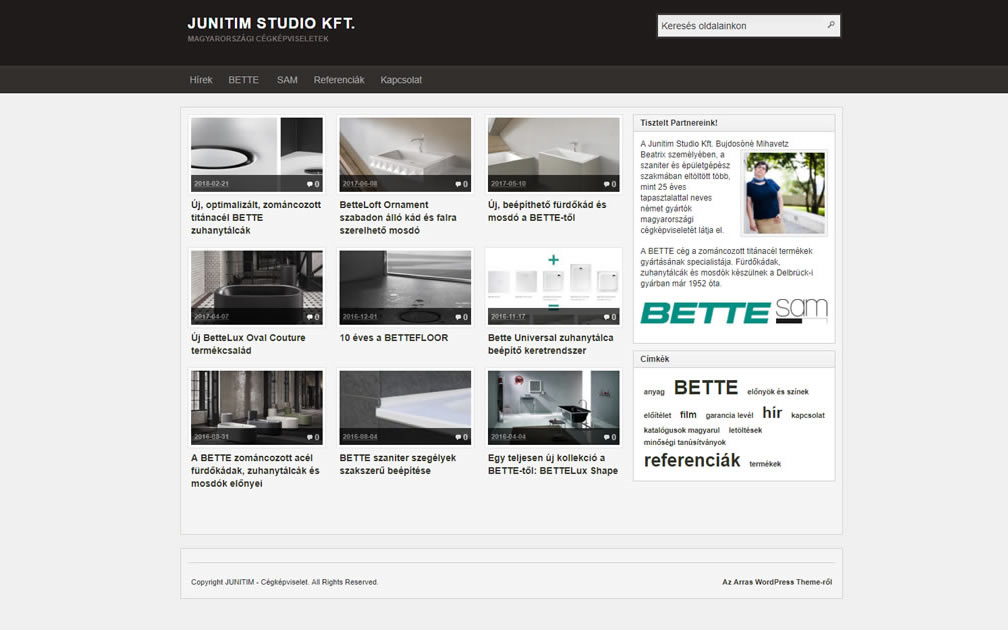
Task: Open 'A BETTE zománcozott acél fürdőkádak' title
Action: [255, 471]
